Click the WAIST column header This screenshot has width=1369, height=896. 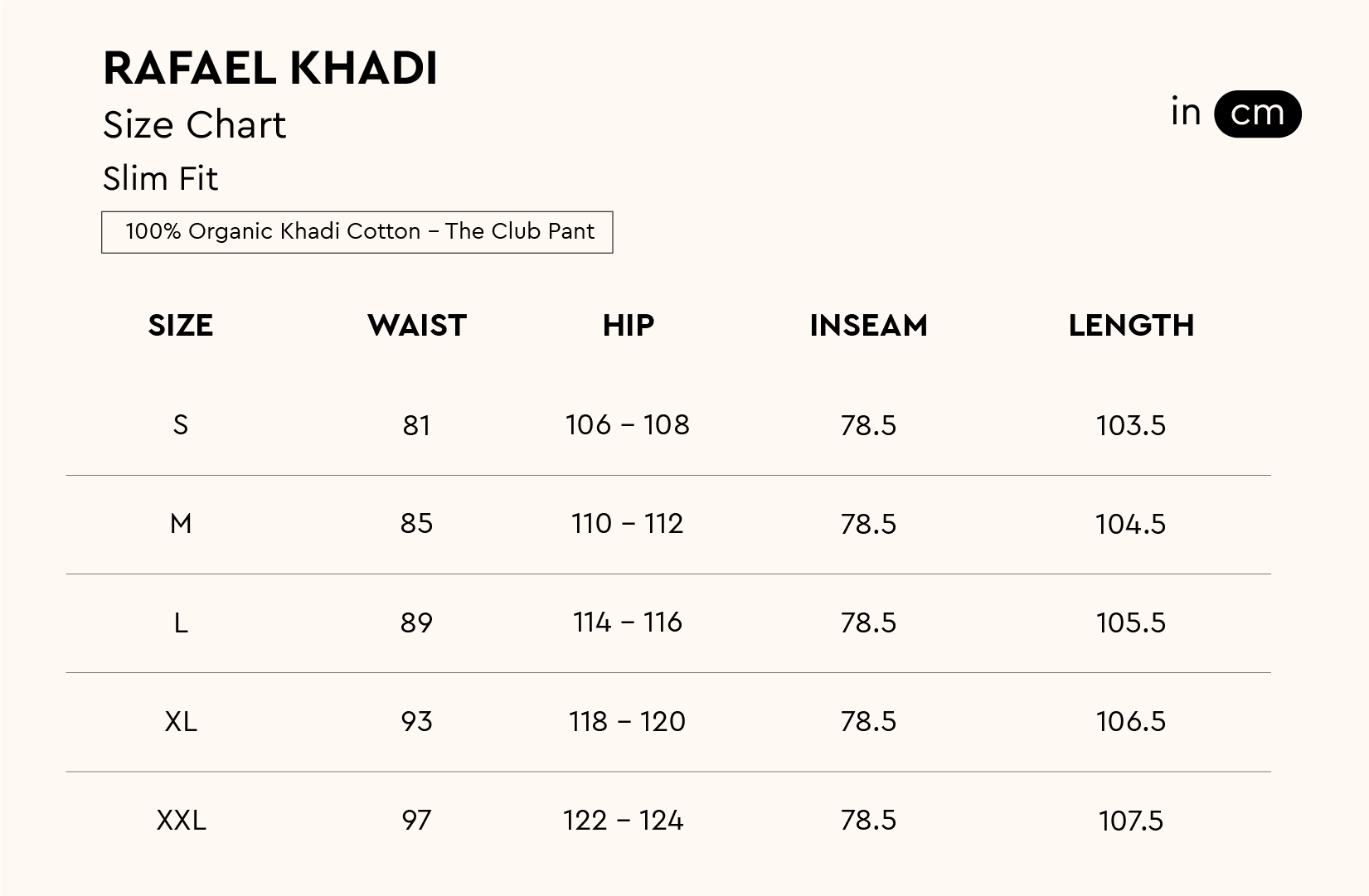click(417, 326)
